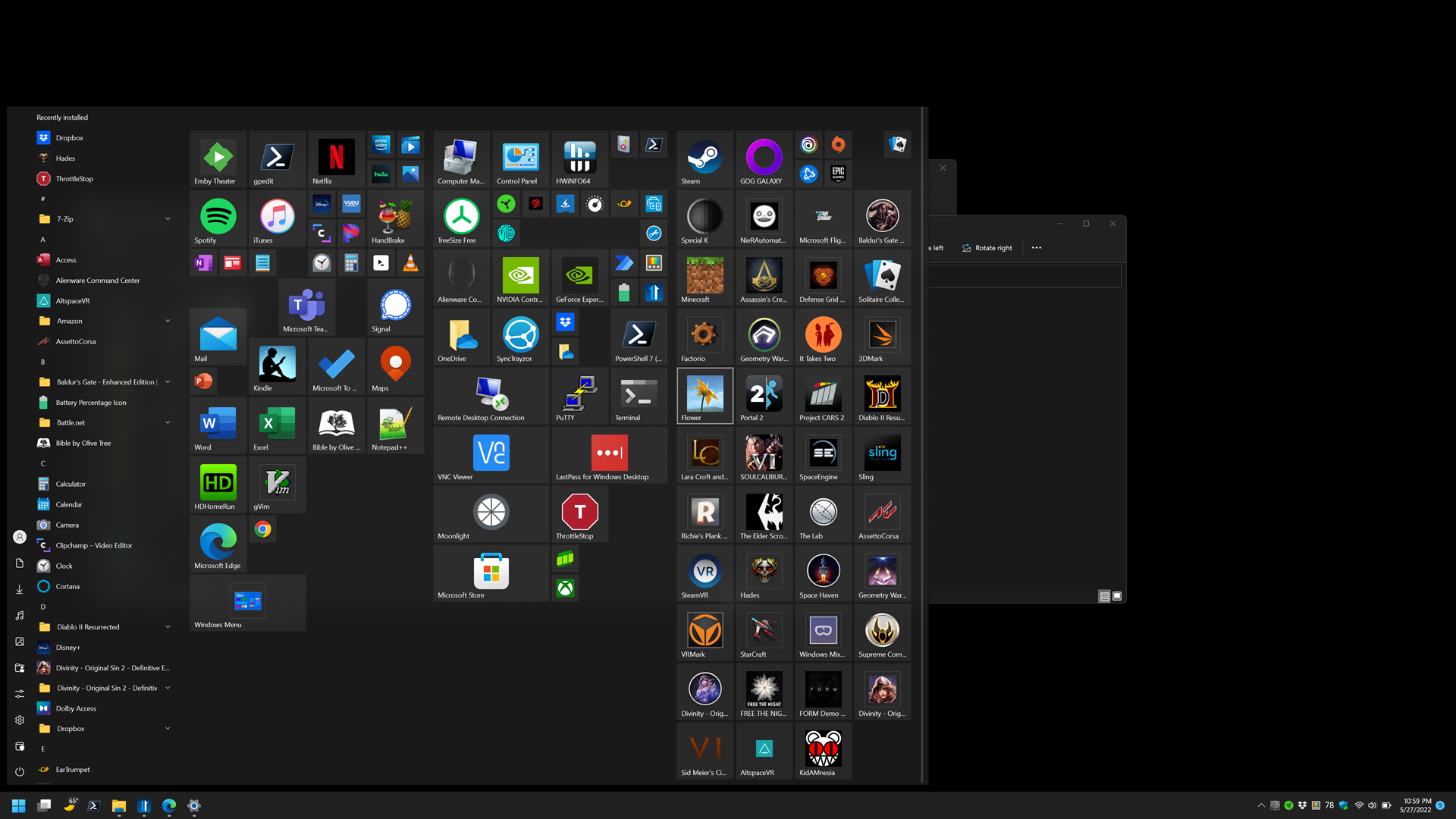1456x819 pixels.
Task: Open the Minecraft tile
Action: coord(705,277)
